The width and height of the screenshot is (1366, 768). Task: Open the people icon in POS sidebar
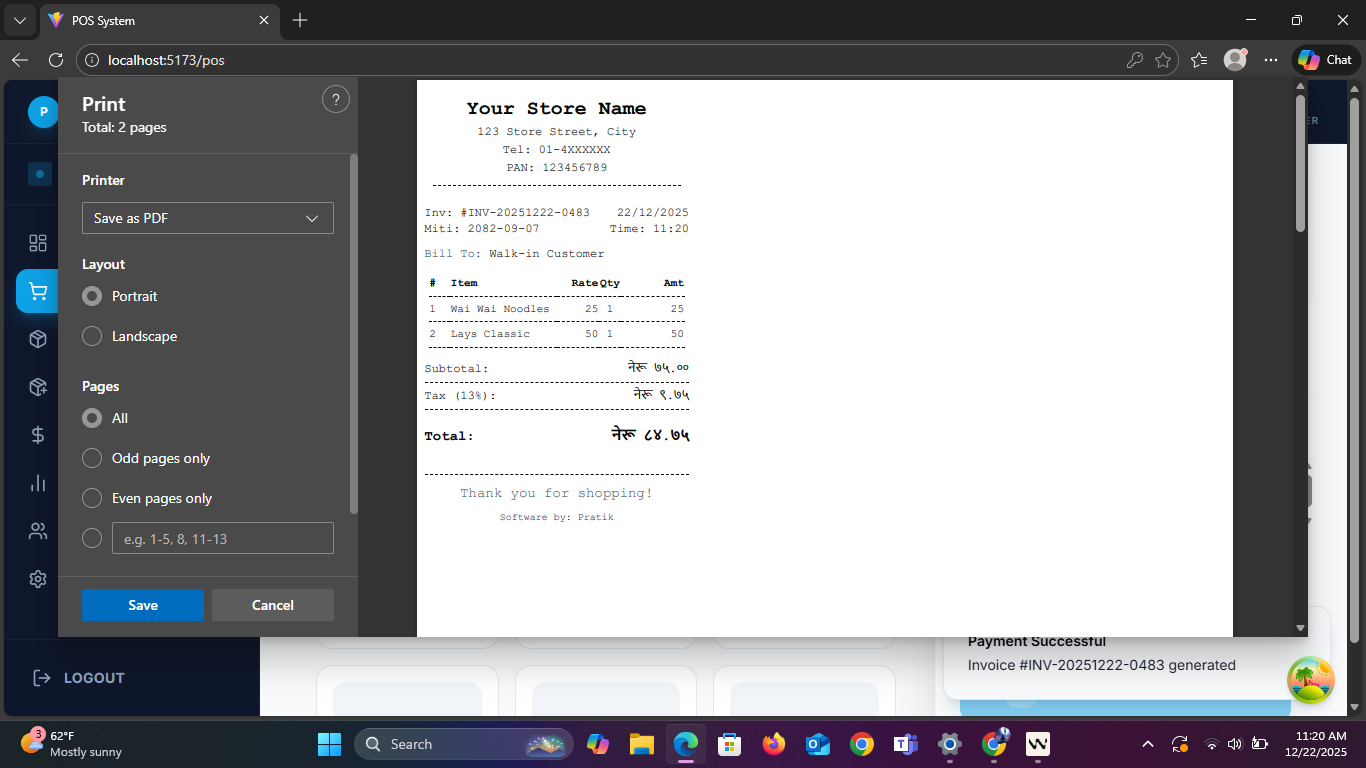tap(38, 531)
